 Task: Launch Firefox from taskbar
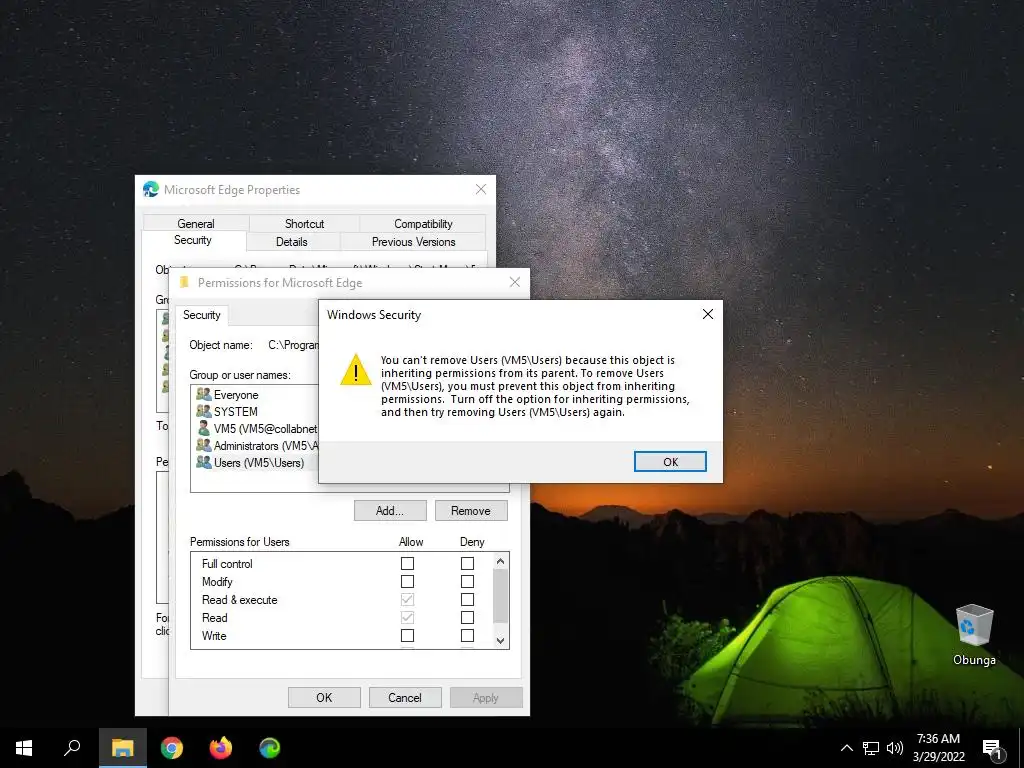tap(221, 748)
